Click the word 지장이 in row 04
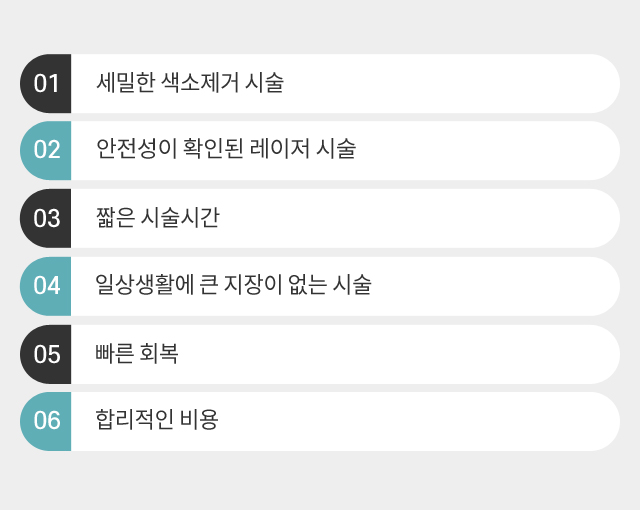This screenshot has height=511, width=640. 253,284
